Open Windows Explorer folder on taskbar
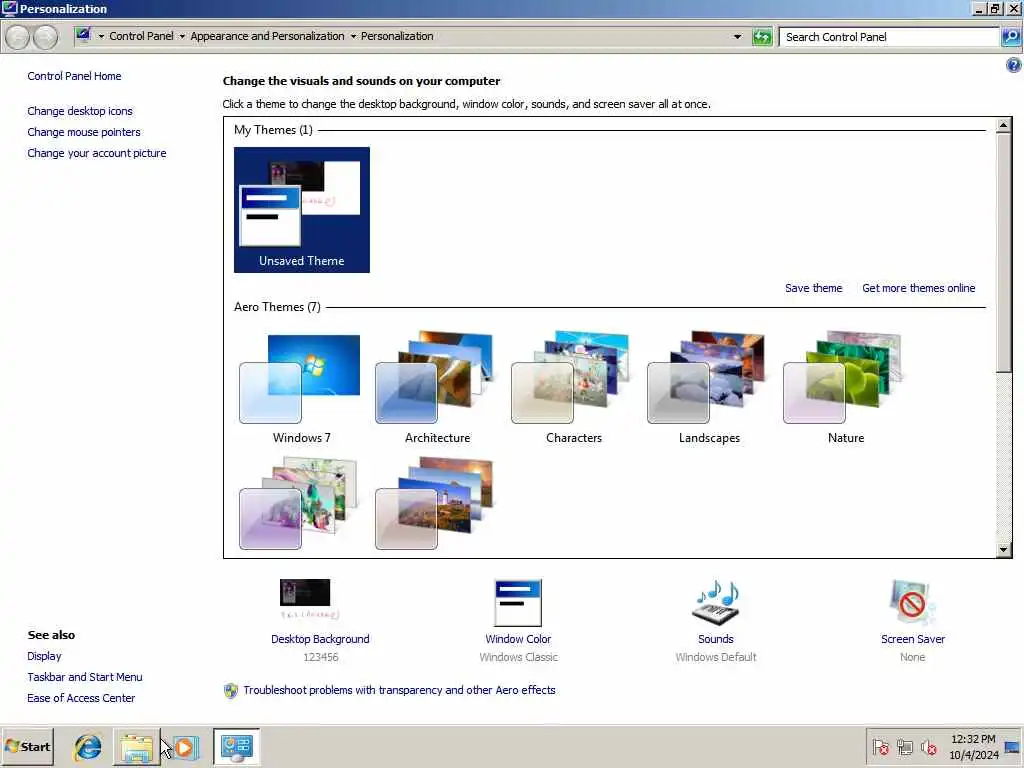 click(136, 746)
